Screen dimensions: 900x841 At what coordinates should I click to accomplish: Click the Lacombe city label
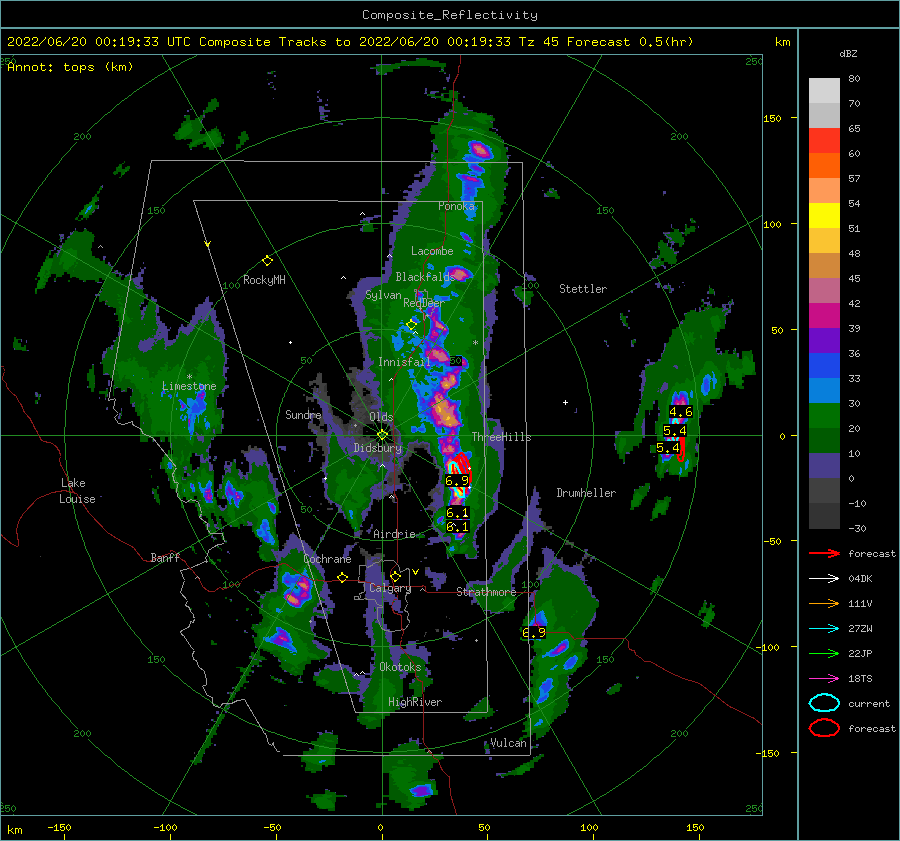click(x=432, y=251)
